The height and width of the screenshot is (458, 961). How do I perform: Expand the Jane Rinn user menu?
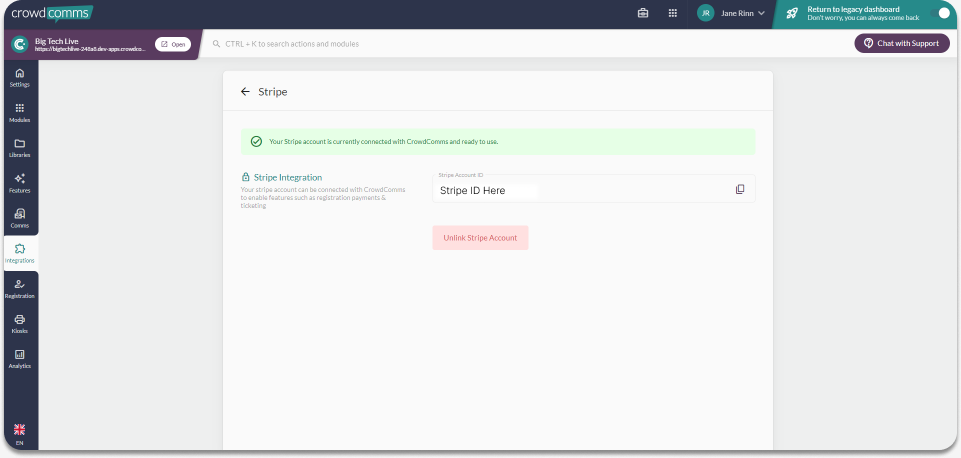[x=731, y=13]
